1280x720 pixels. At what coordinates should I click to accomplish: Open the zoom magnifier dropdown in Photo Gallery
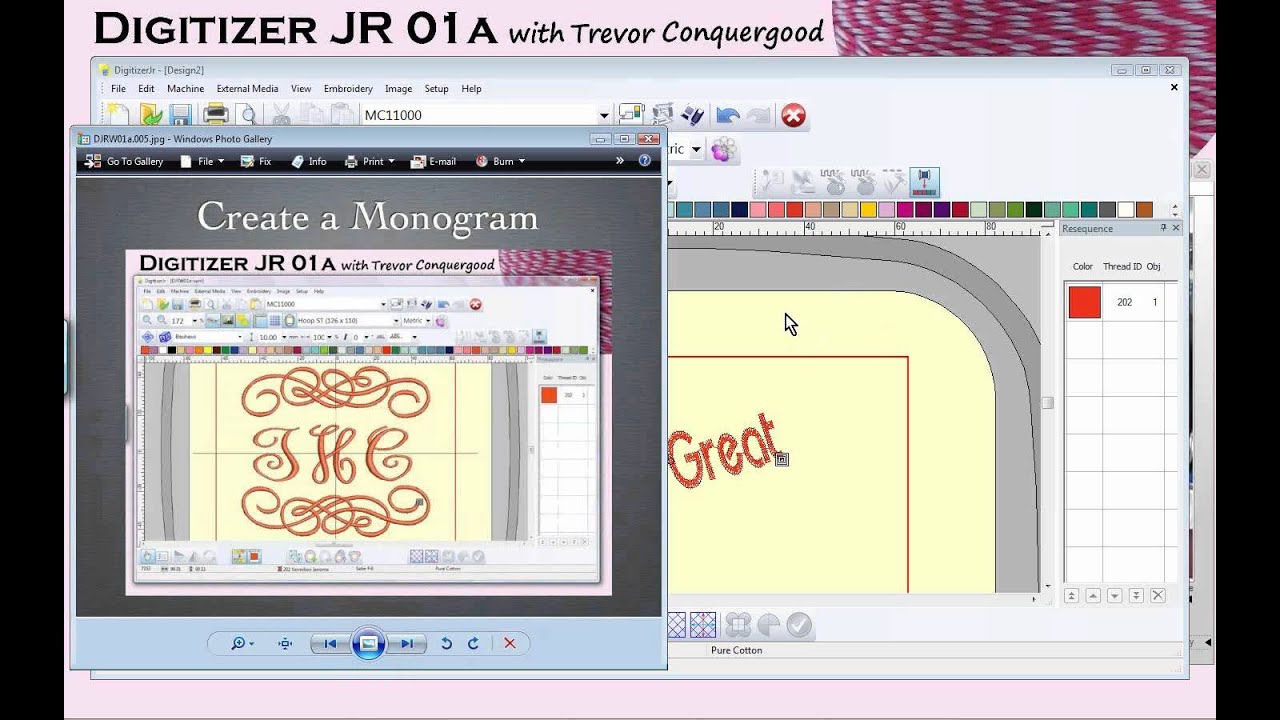coord(242,644)
